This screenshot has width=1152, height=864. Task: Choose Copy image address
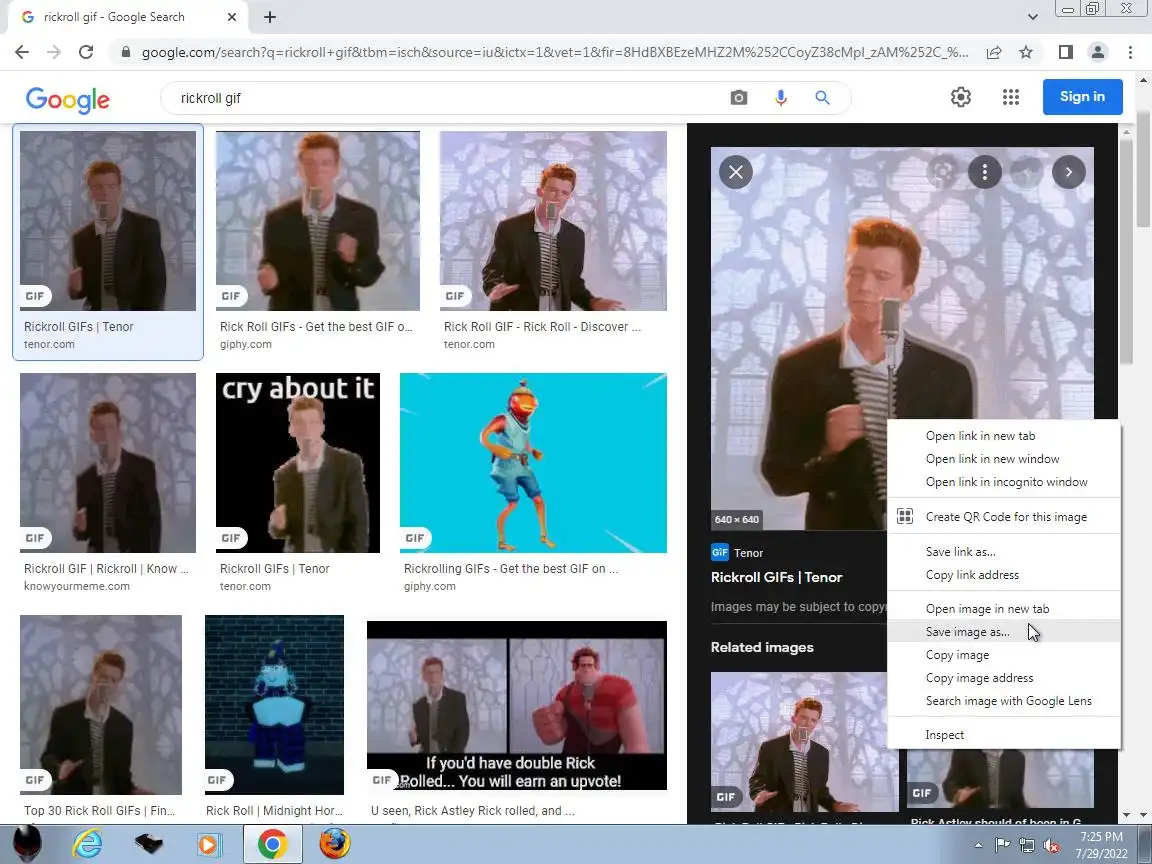click(1004, 677)
